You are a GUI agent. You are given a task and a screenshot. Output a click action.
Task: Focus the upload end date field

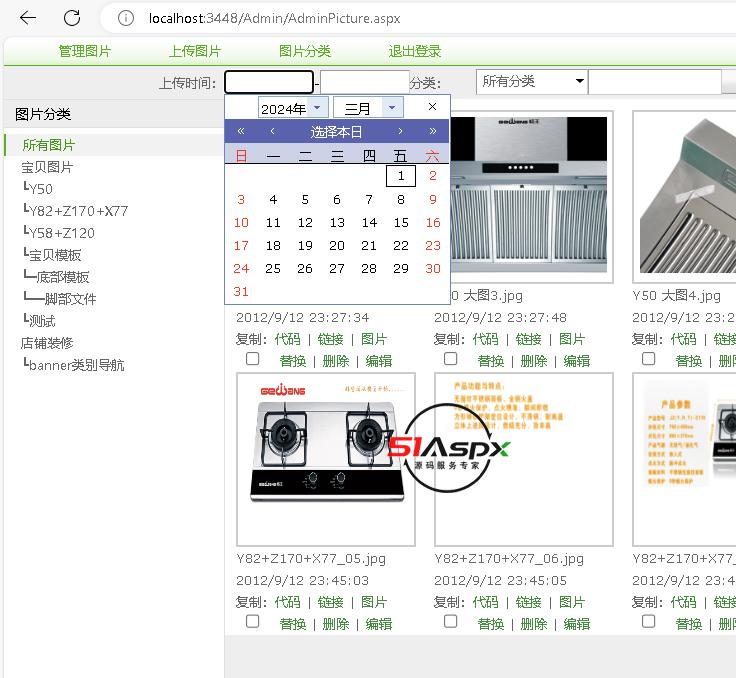365,82
